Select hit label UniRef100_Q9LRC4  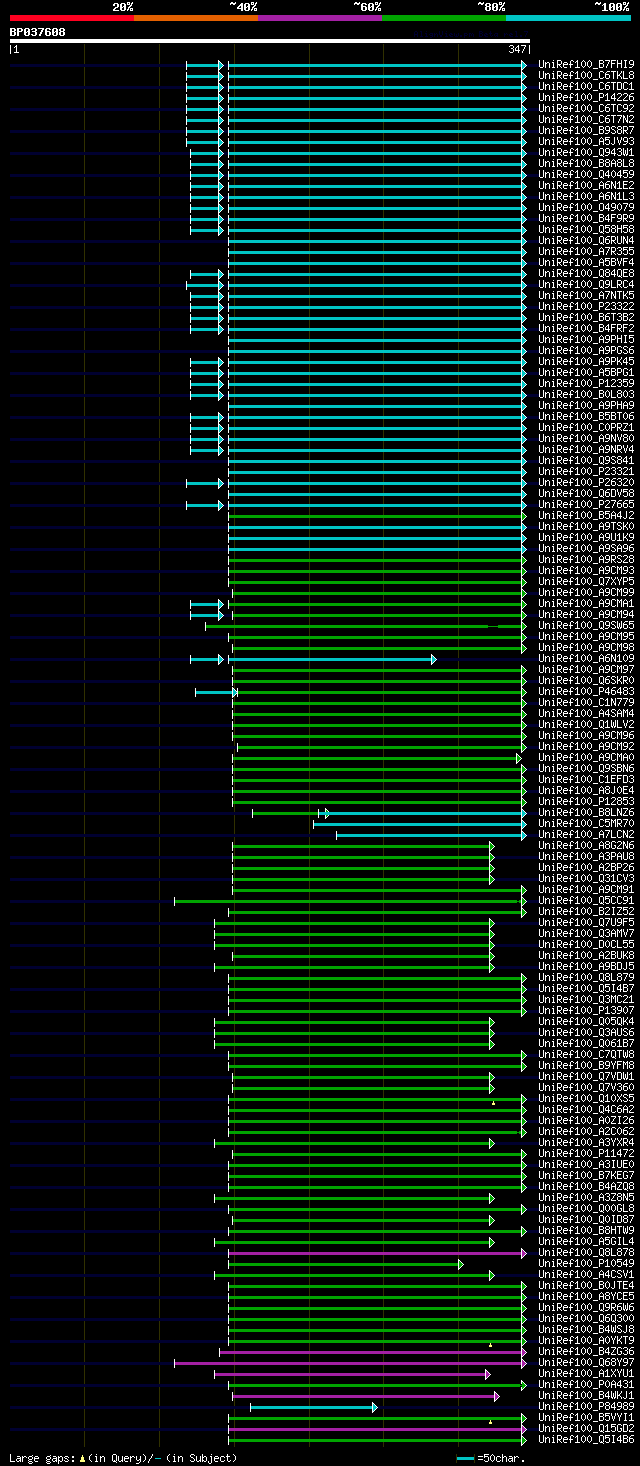[586, 284]
